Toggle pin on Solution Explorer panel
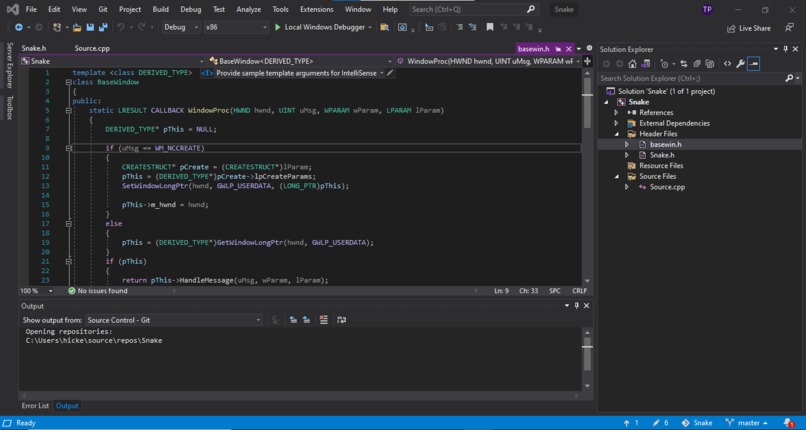Viewport: 806px width, 430px height. 785,49
